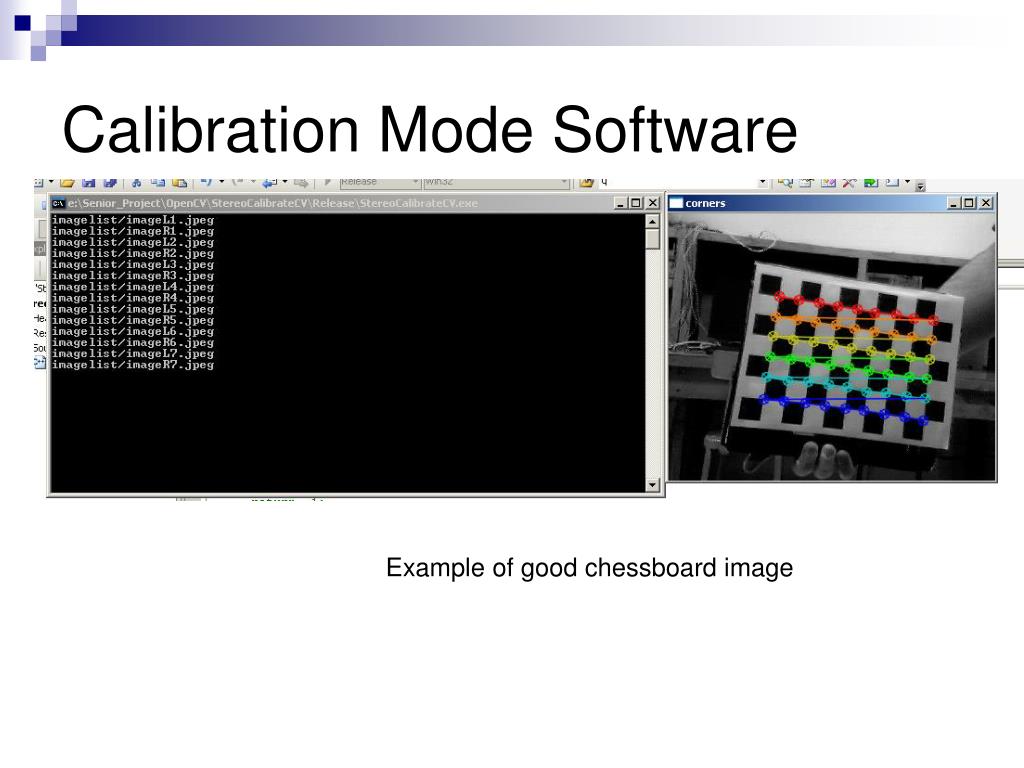Viewport: 1024px width, 768px height.
Task: Maximize the StereoCalibrateCV console window
Action: click(635, 203)
